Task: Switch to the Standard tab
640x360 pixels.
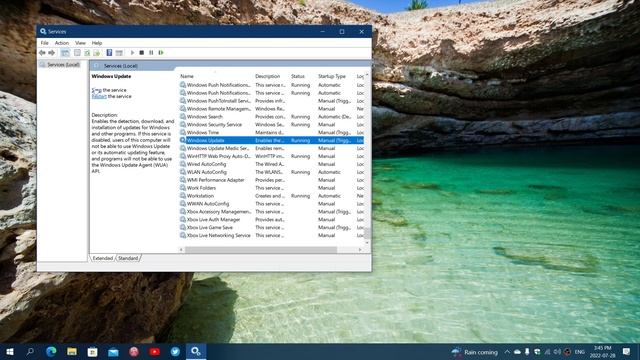Action: pyautogui.click(x=128, y=258)
